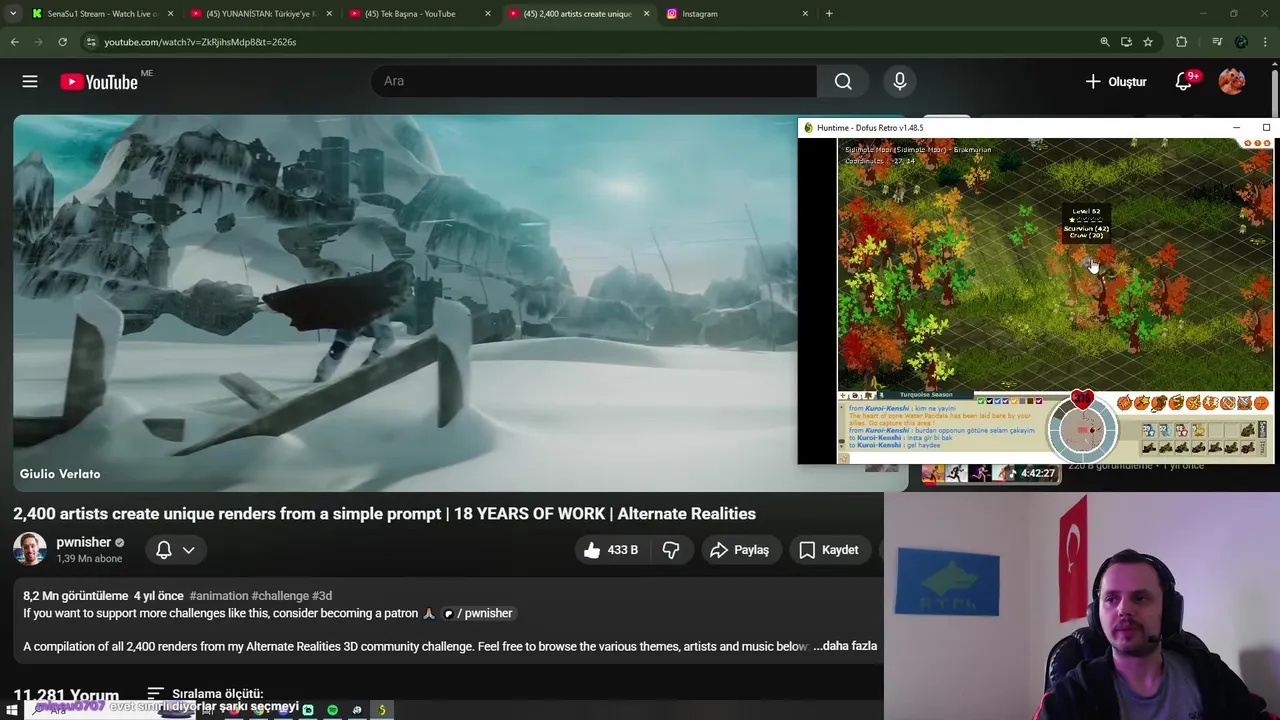Open the zoom magnifier icon in address bar

[x=1105, y=42]
